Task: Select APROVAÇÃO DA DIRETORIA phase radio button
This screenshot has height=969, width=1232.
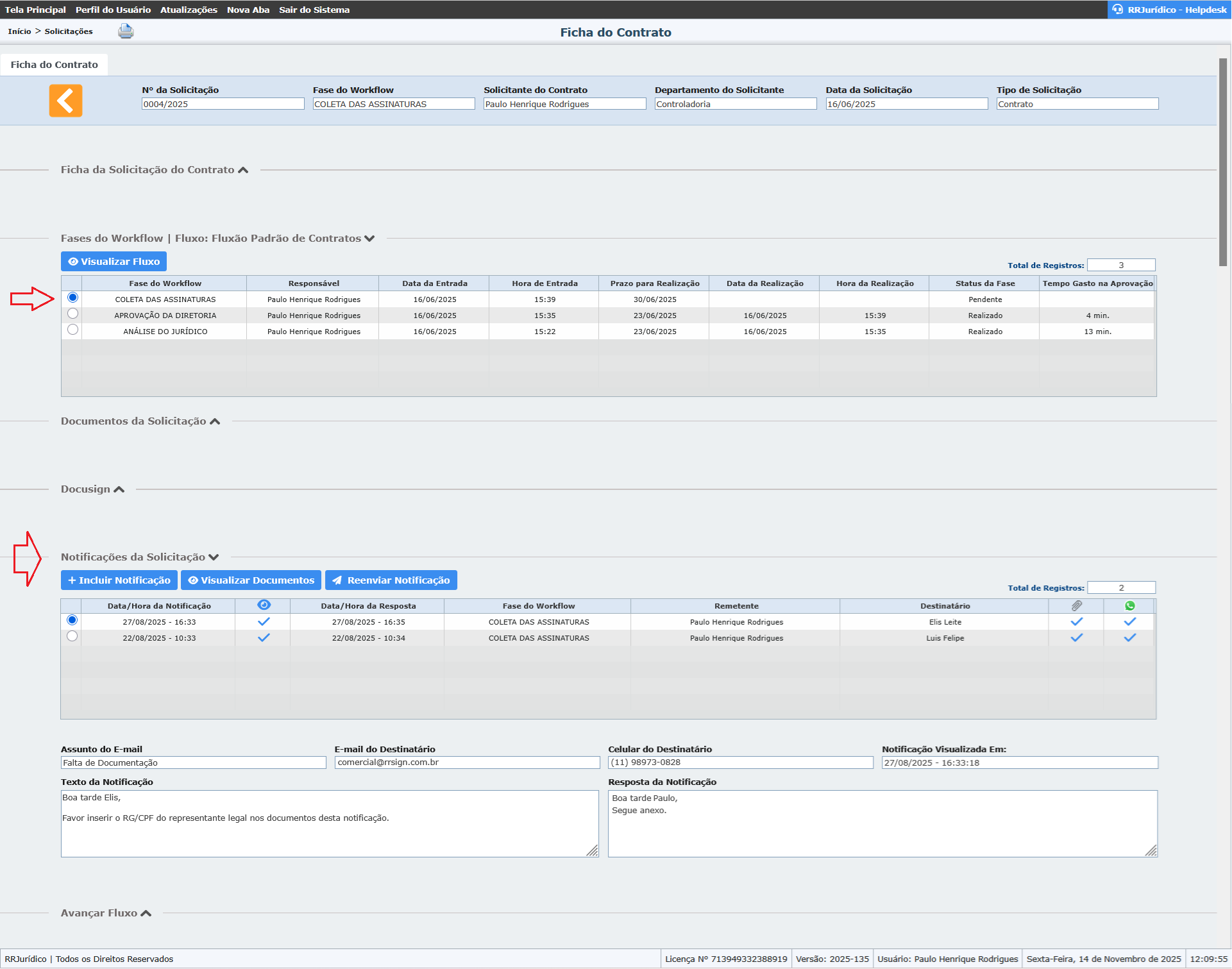Action: pos(72,314)
